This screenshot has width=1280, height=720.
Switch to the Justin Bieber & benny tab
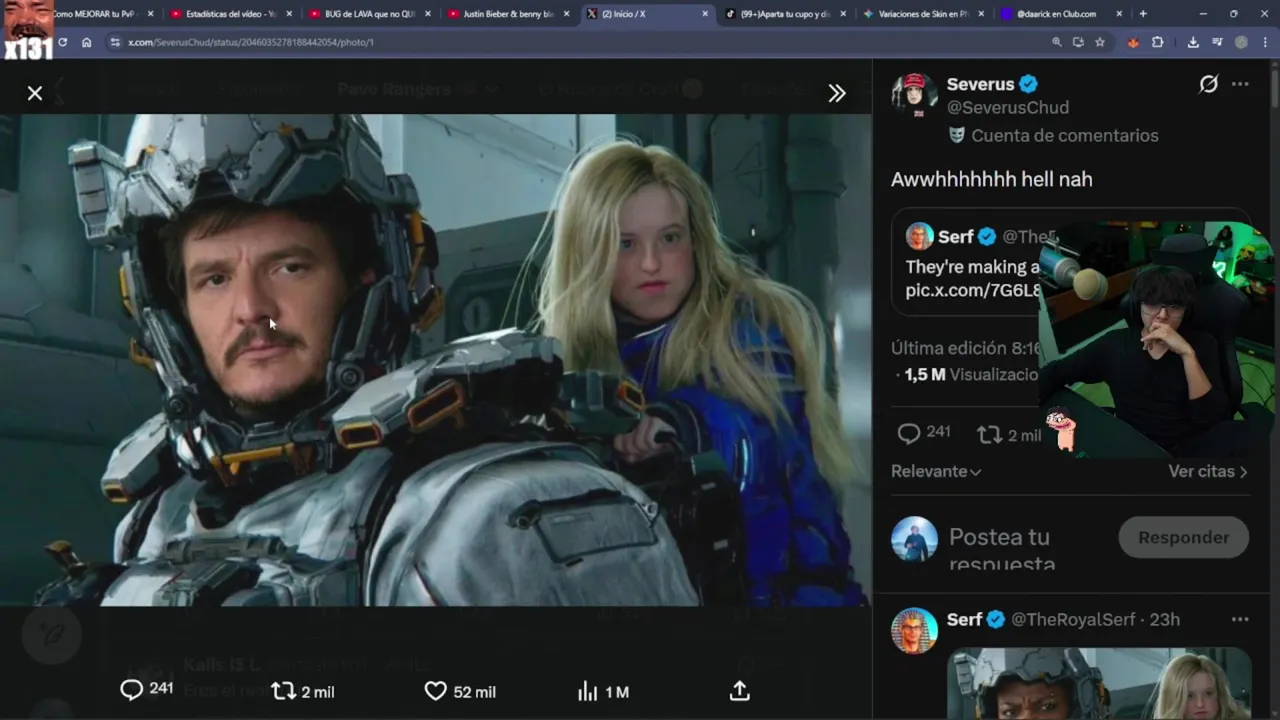pyautogui.click(x=508, y=14)
